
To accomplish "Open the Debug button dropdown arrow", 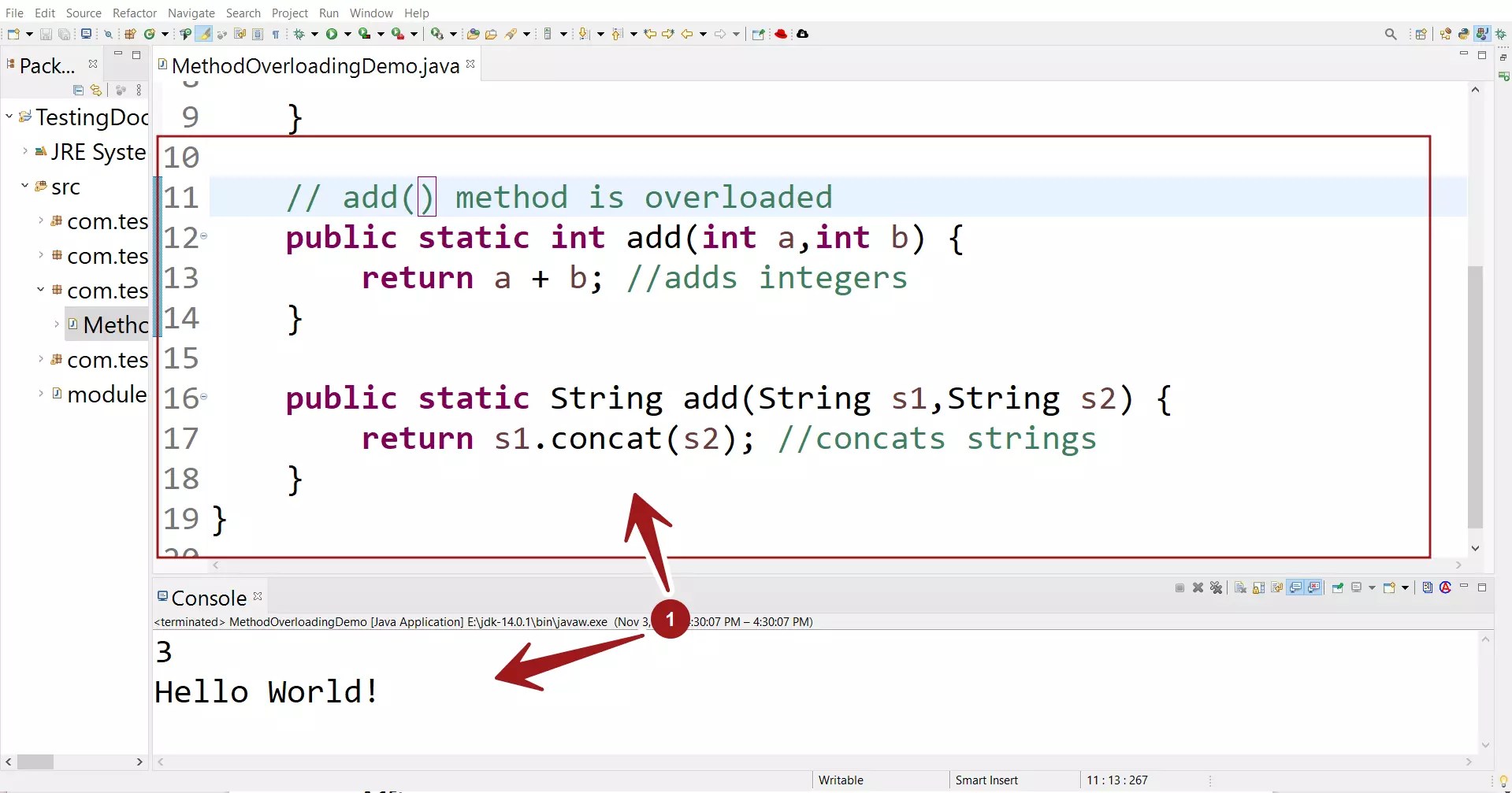I will pyautogui.click(x=314, y=34).
